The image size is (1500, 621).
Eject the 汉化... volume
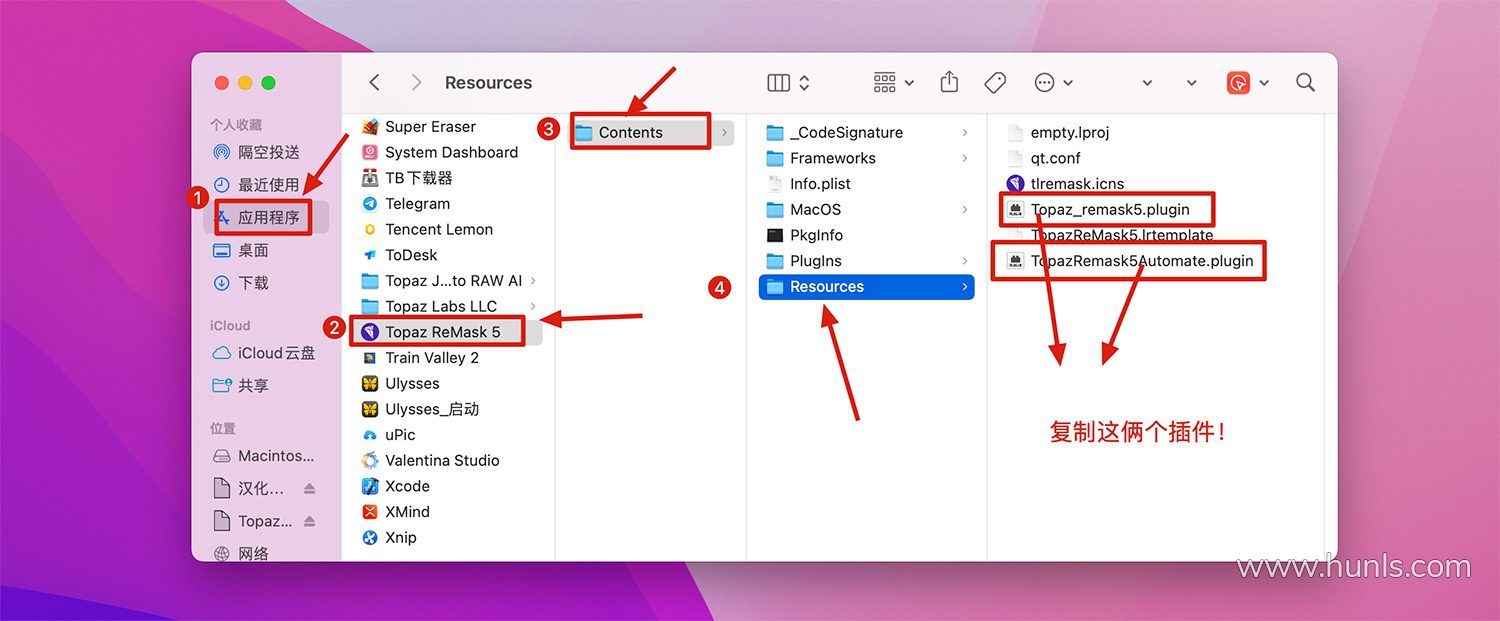tap(309, 489)
